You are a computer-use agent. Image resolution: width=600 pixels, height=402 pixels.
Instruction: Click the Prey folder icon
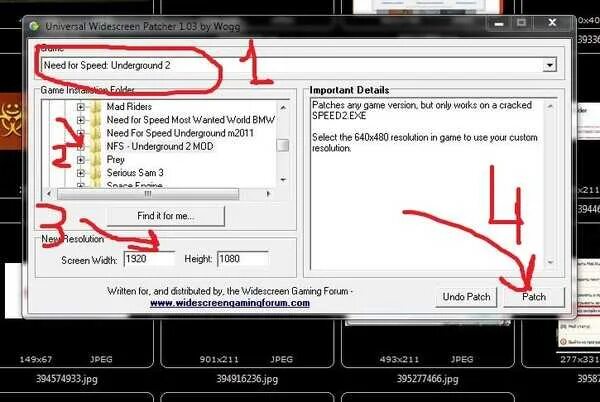[95, 160]
